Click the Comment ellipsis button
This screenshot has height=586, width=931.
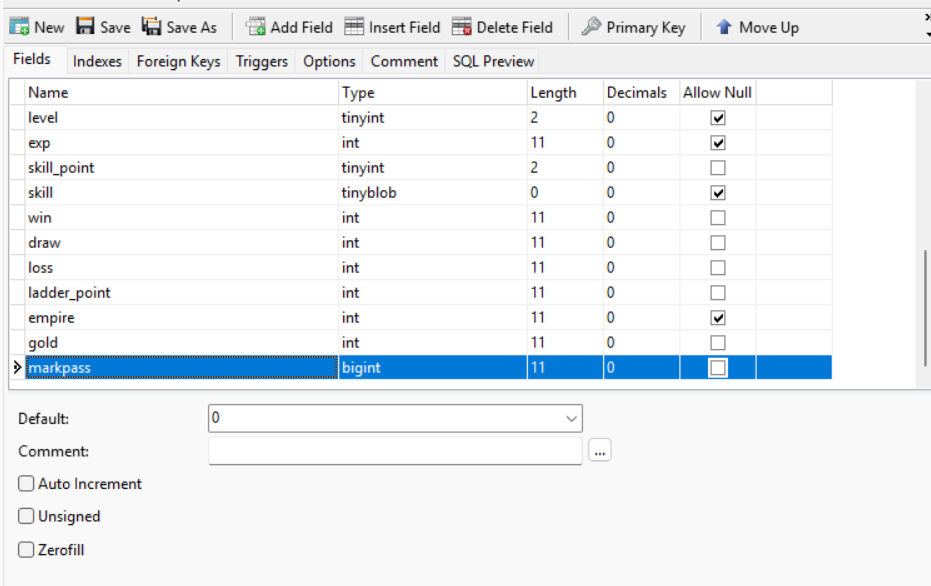(600, 451)
